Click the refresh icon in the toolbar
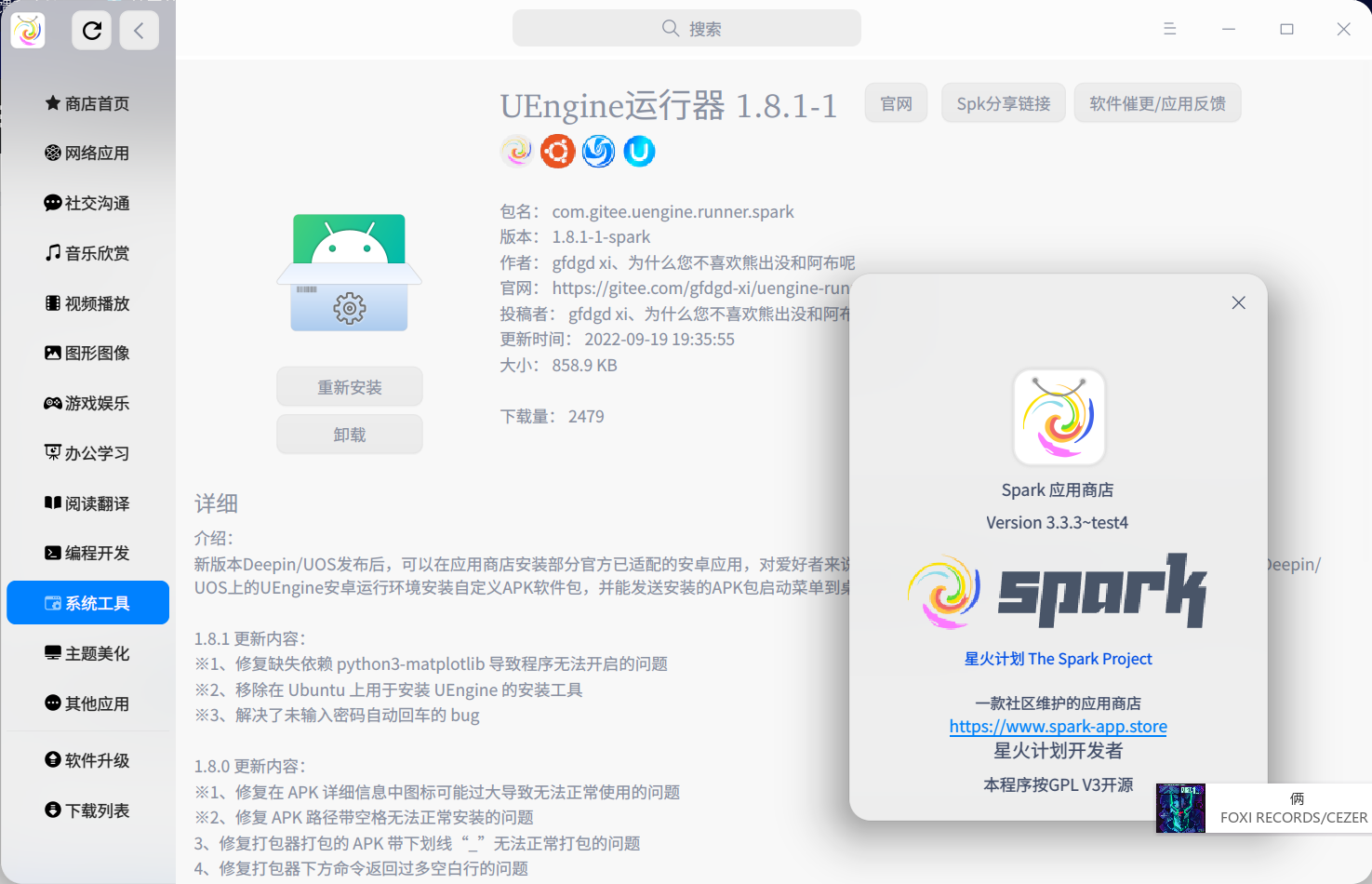The image size is (1372, 884). pos(90,30)
